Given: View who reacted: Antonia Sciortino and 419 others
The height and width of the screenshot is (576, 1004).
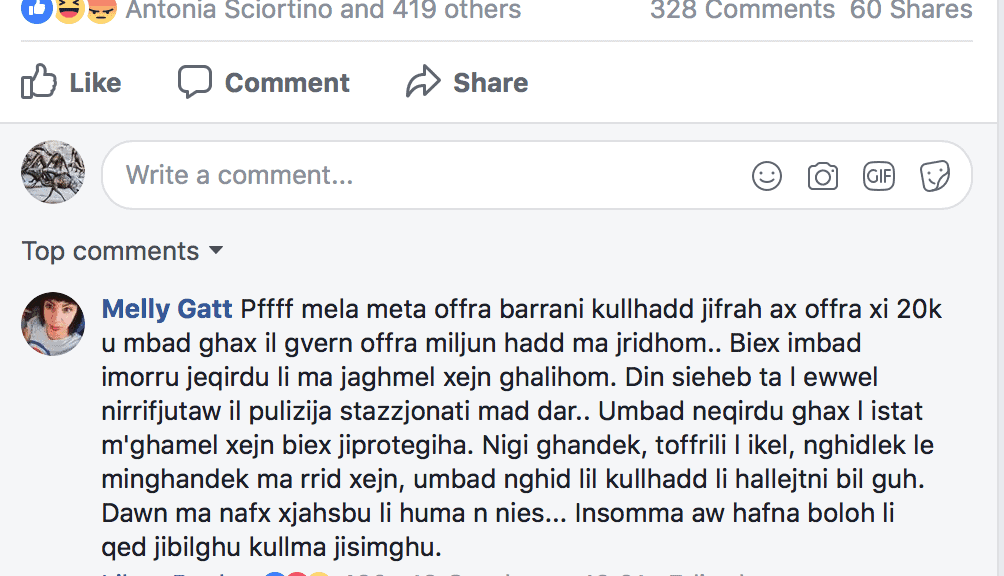Looking at the screenshot, I should click(x=323, y=11).
